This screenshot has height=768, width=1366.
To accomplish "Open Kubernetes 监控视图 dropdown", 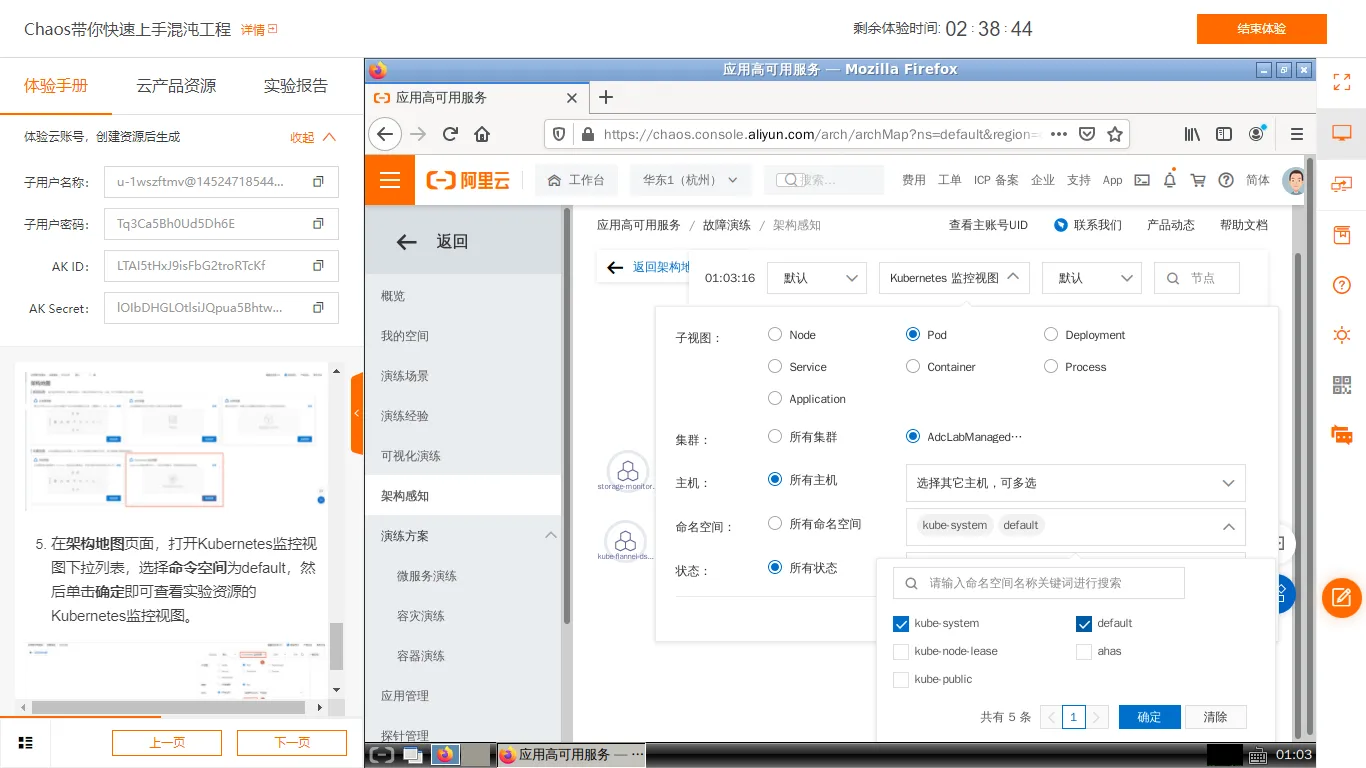I will click(955, 278).
